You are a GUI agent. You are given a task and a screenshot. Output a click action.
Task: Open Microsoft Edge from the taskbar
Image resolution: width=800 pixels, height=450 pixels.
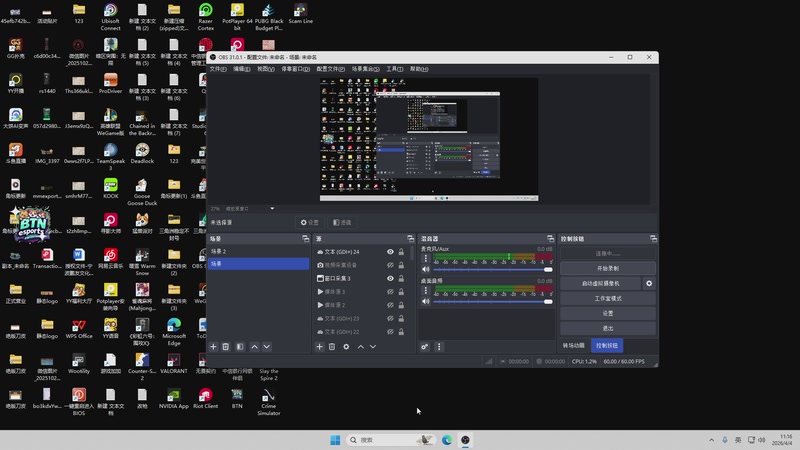coord(447,440)
